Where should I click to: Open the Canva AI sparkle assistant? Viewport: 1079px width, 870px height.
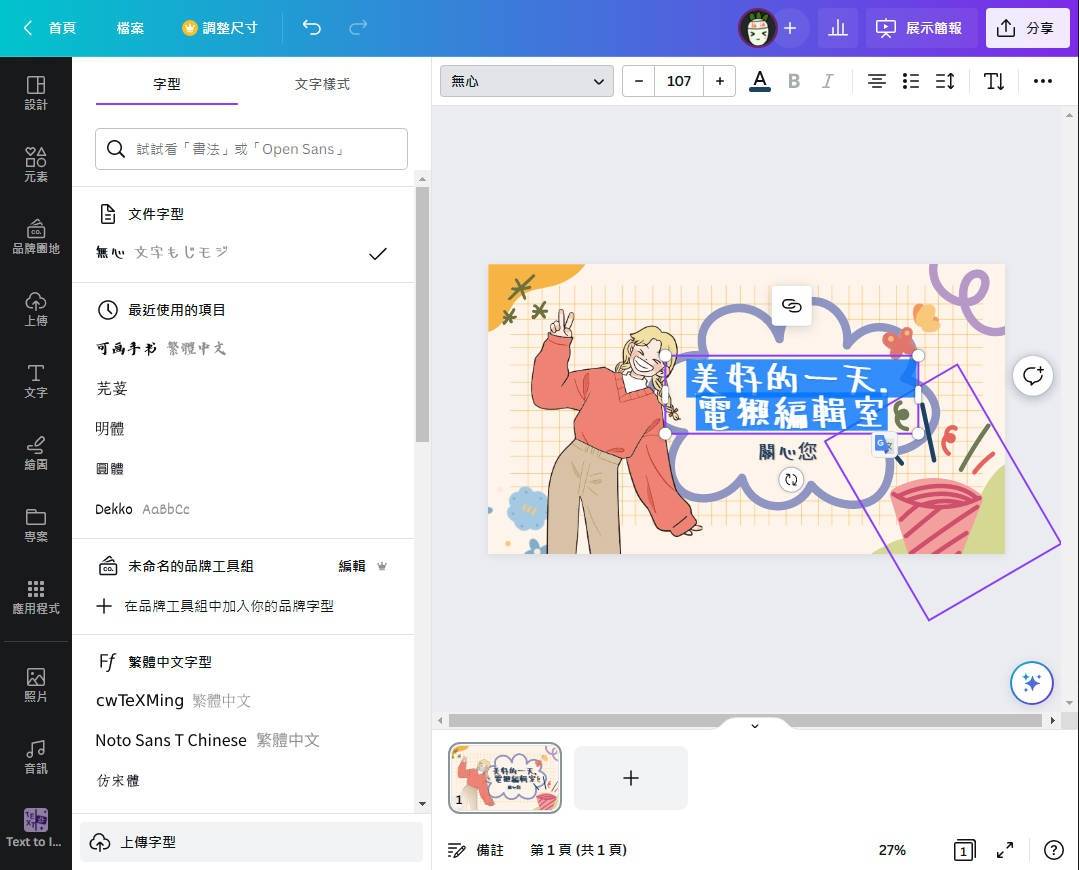coord(1032,683)
